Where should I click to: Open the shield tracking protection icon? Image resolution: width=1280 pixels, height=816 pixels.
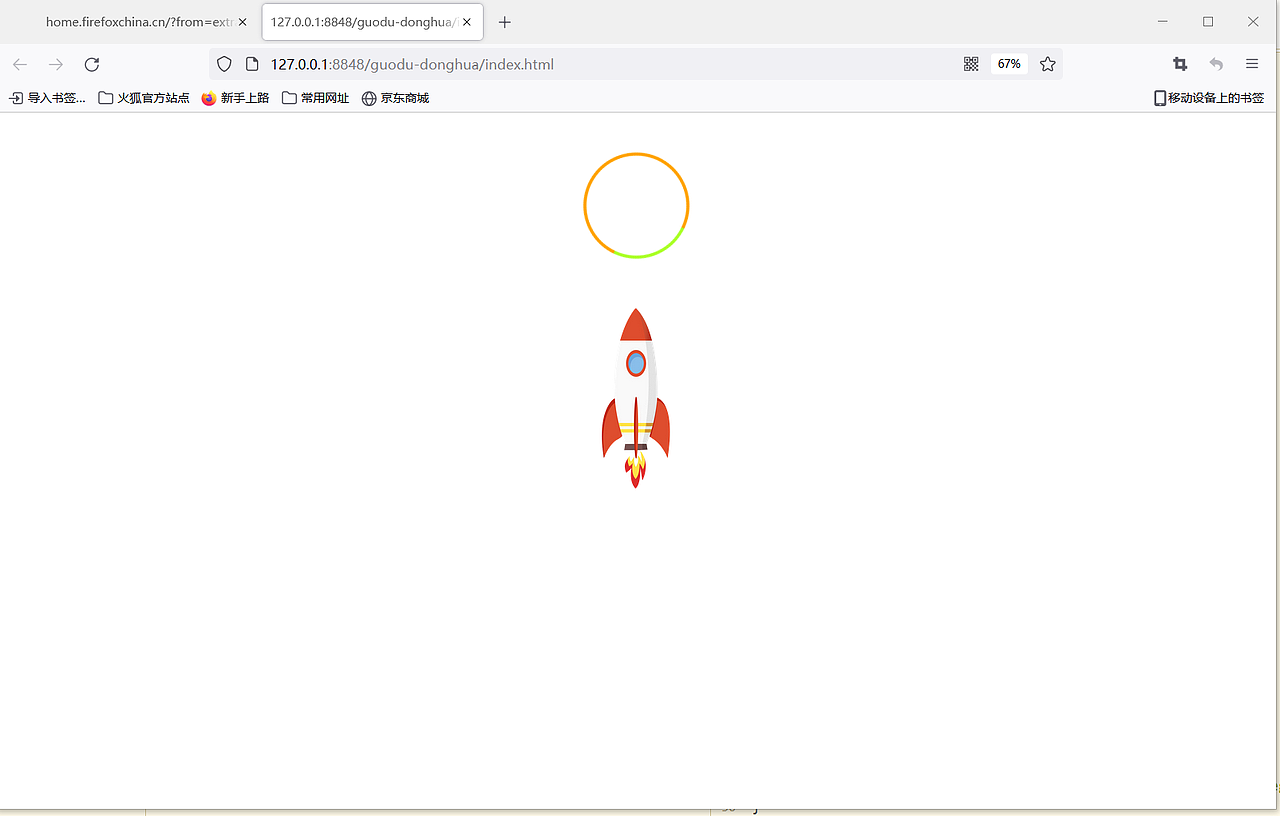pyautogui.click(x=224, y=64)
